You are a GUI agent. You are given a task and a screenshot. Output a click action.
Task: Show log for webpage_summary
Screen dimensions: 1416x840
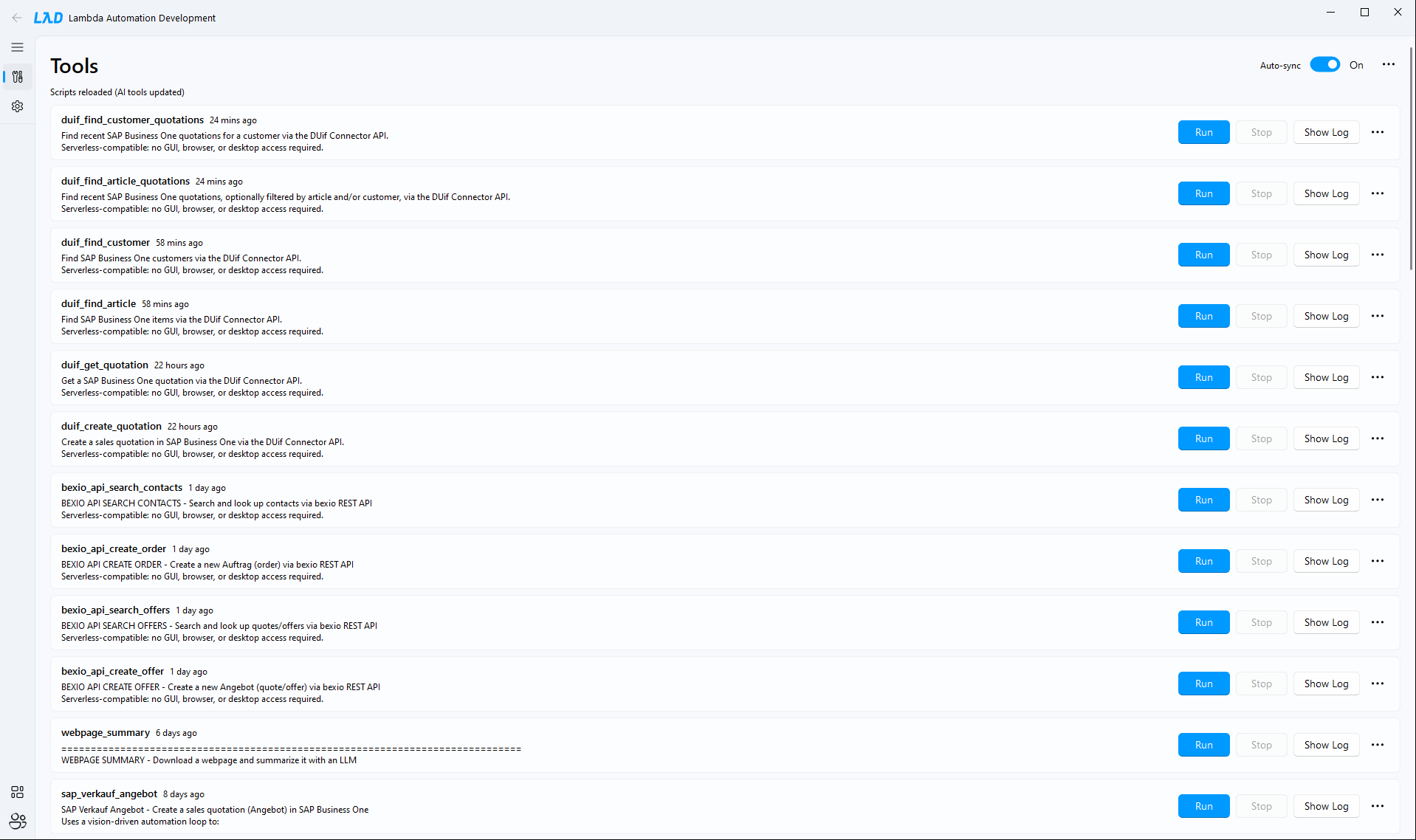1326,745
